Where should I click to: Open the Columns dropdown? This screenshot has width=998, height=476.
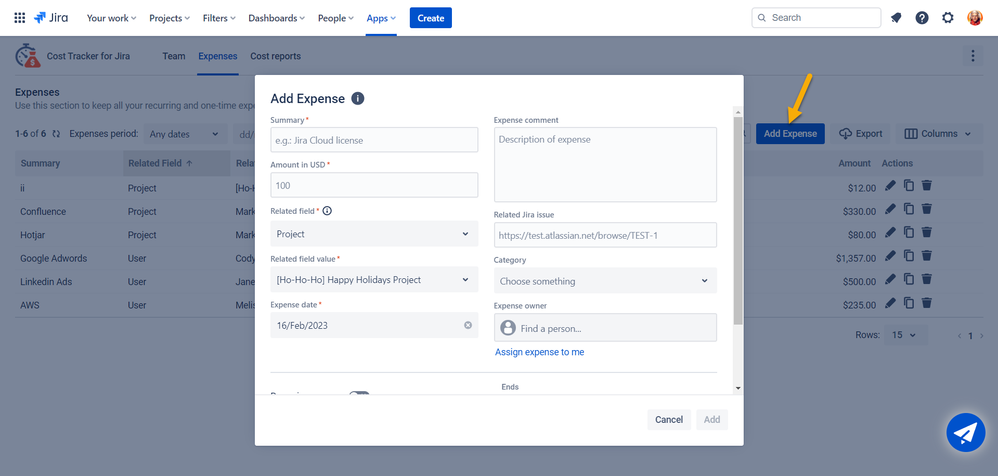pyautogui.click(x=938, y=134)
